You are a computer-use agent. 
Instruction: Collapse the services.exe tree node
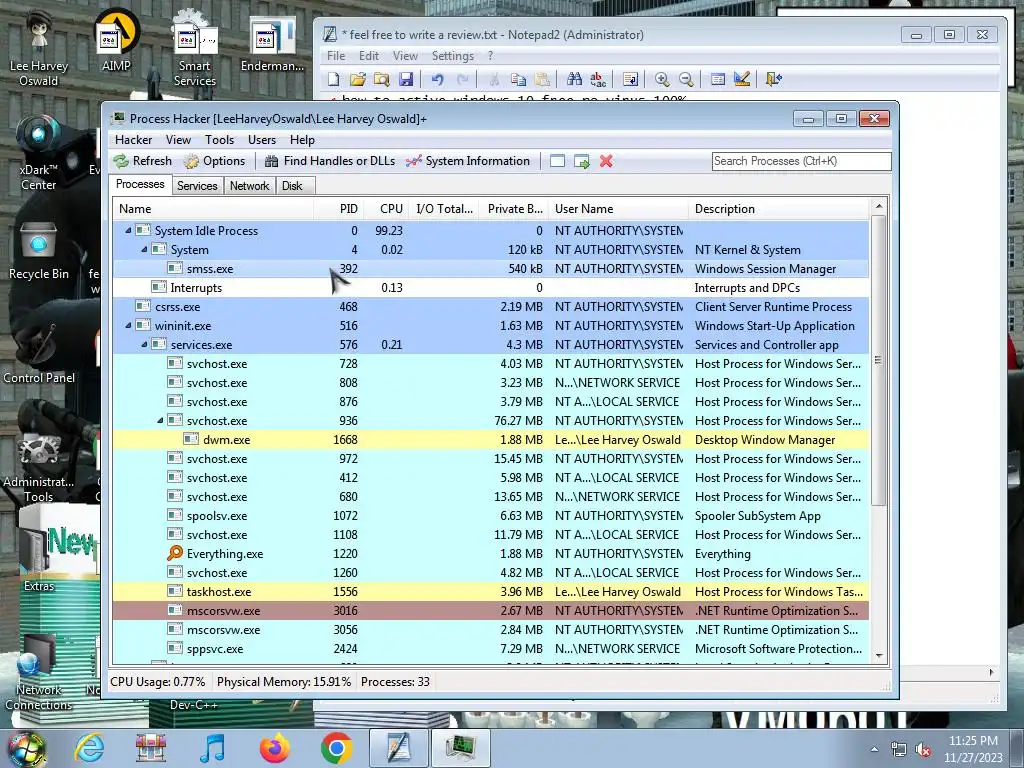(144, 344)
